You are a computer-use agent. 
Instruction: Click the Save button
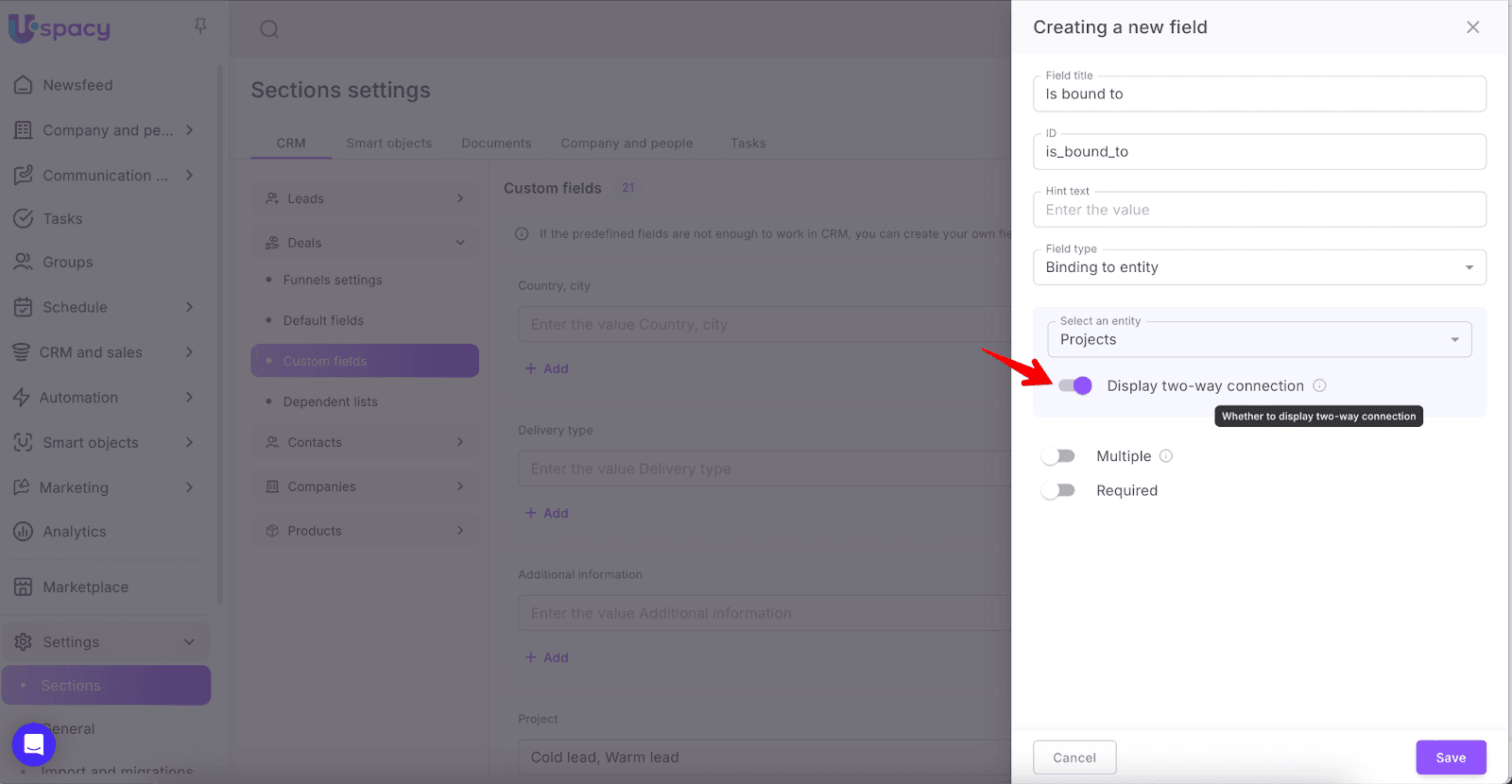[1451, 758]
